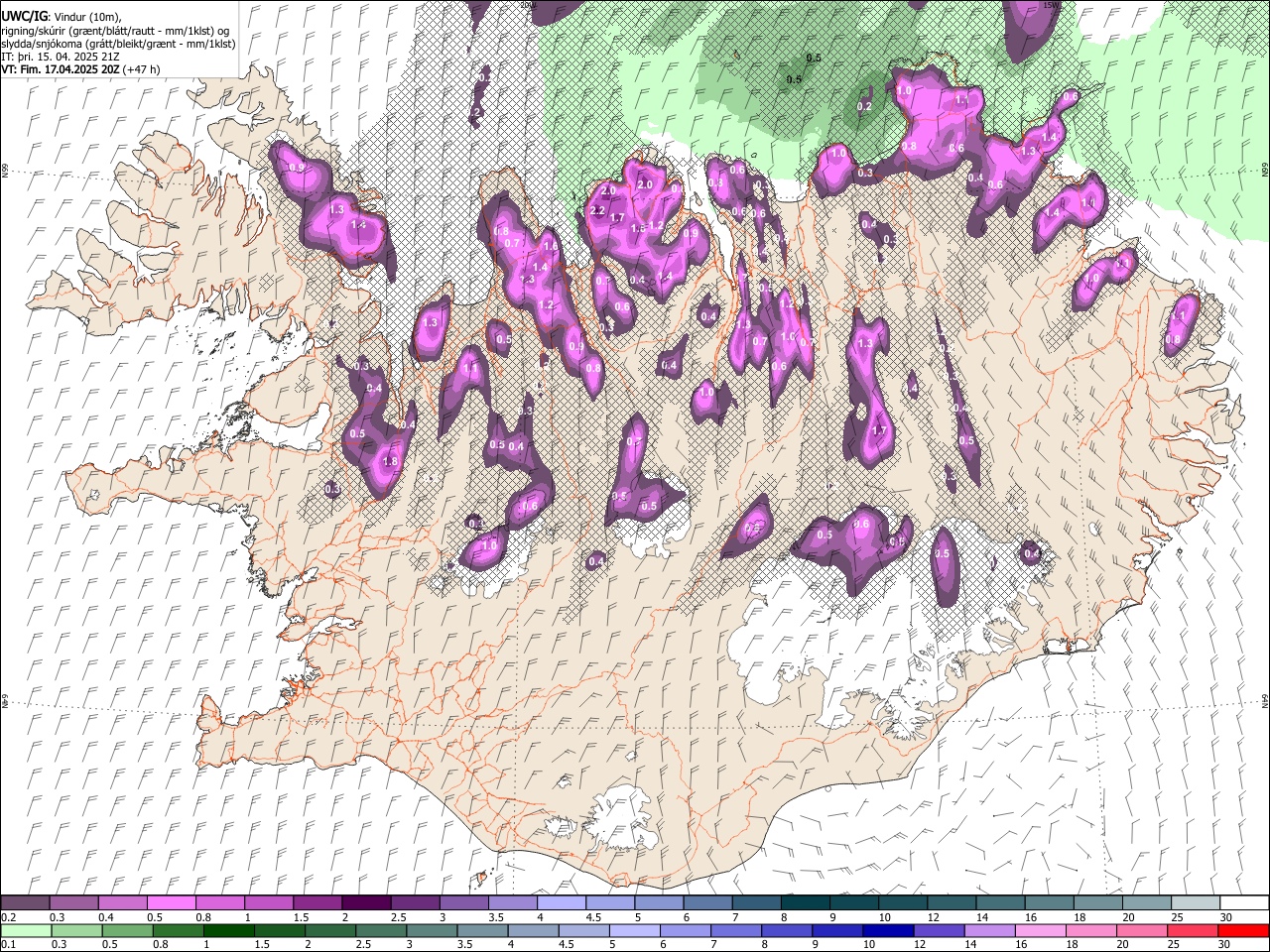Click the legend line starting 'slydda/snjókoma'
Viewport: 1270px width, 952px height.
point(118,44)
